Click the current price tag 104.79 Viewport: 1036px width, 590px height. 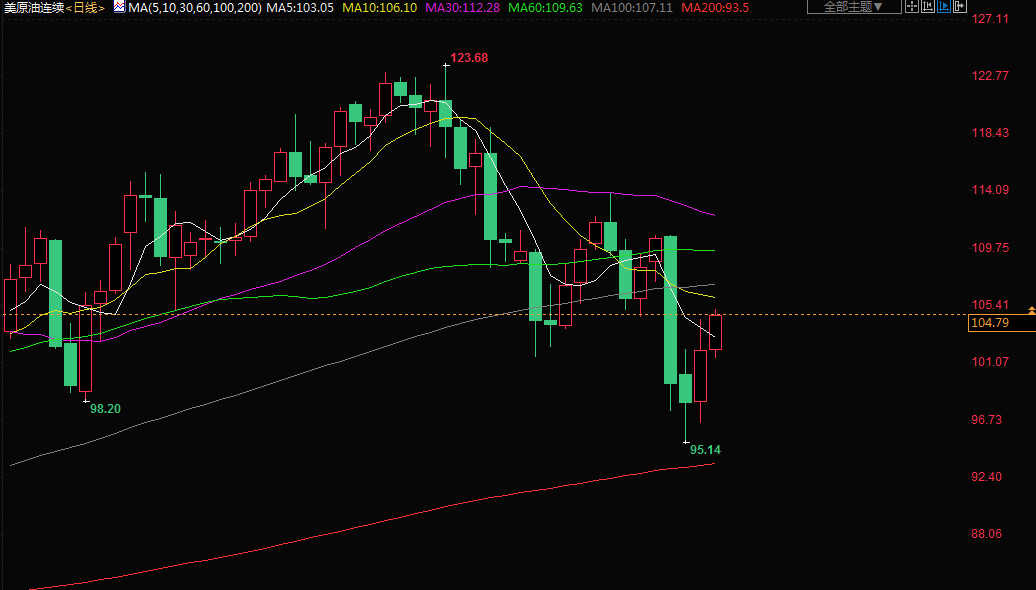click(x=1002, y=322)
